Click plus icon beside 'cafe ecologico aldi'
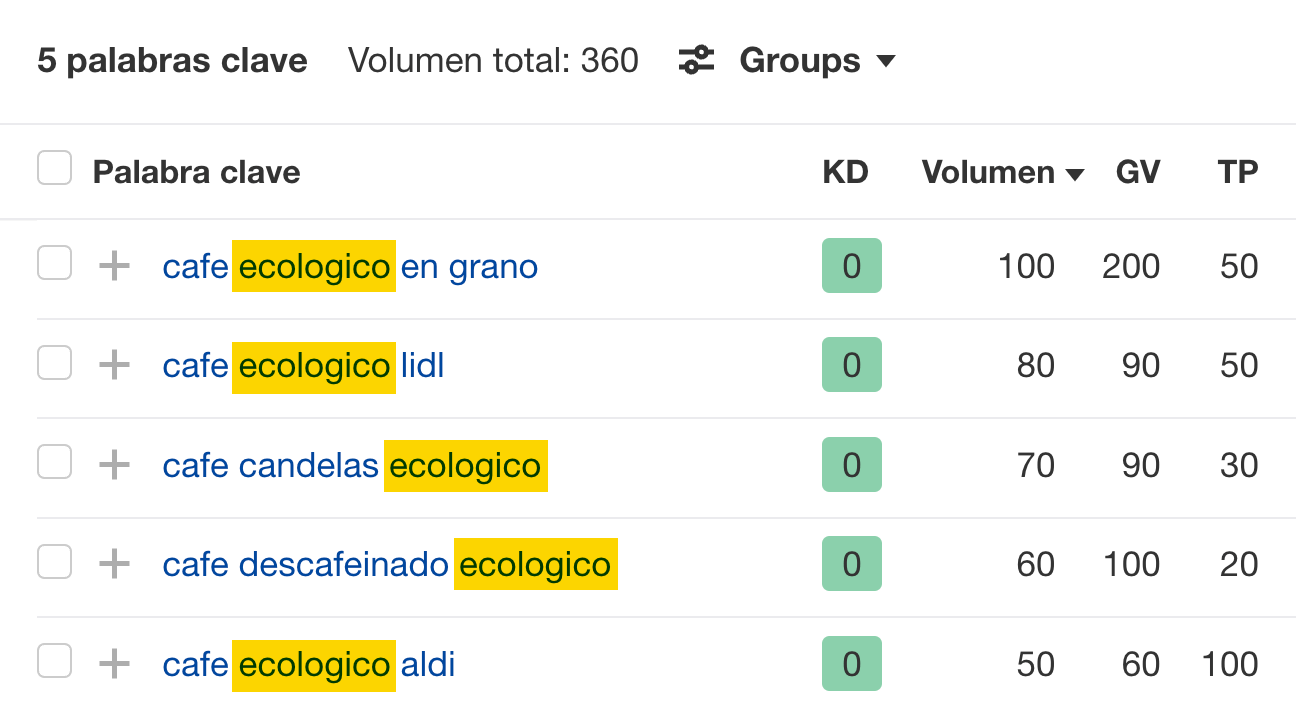Viewport: 1296px width, 722px height. pos(115,664)
